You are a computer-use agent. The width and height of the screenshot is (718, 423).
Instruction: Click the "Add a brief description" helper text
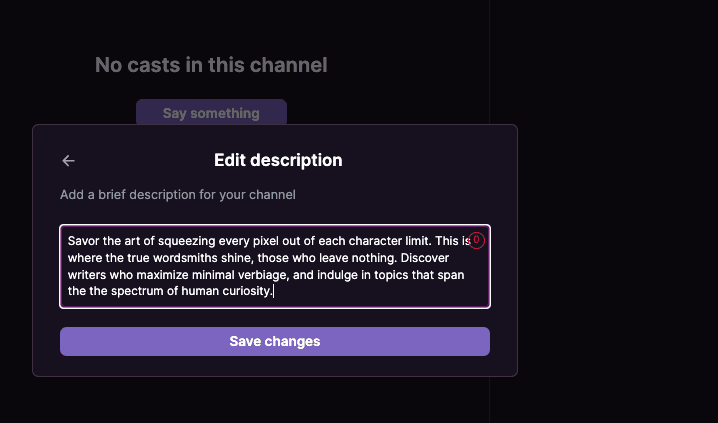tap(178, 195)
